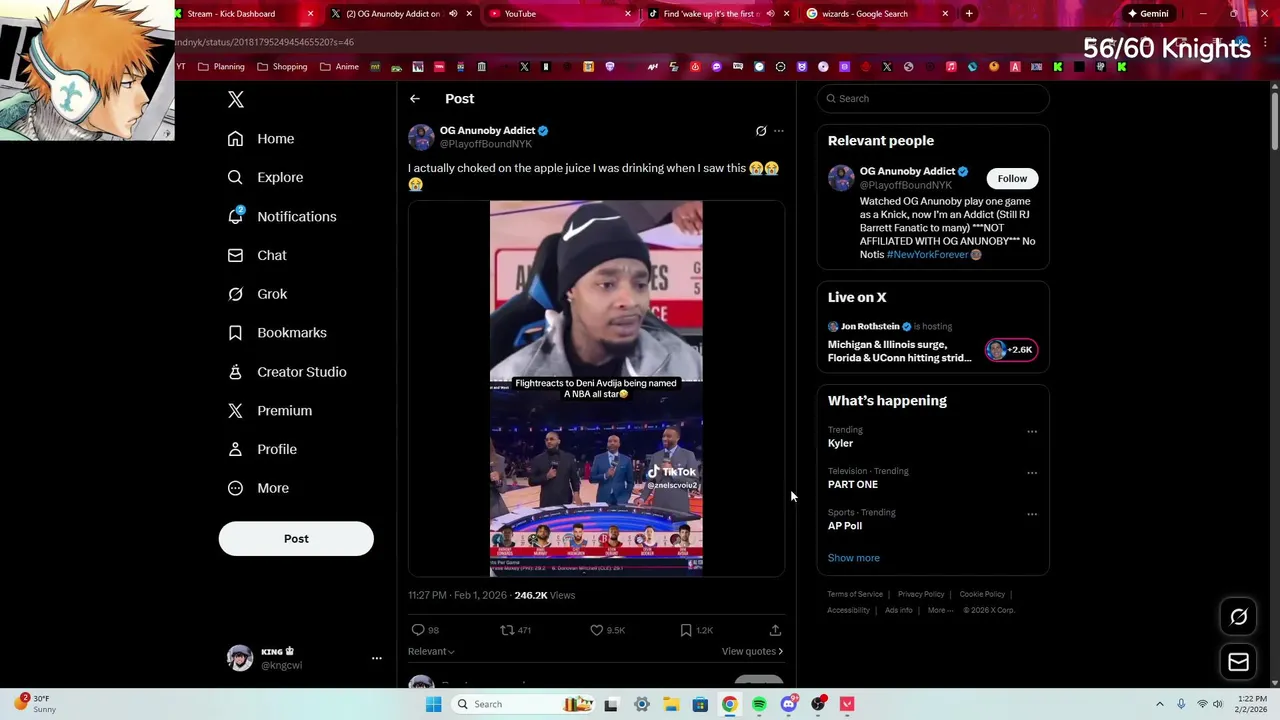Open the post's three-dot options menu

[x=779, y=131]
